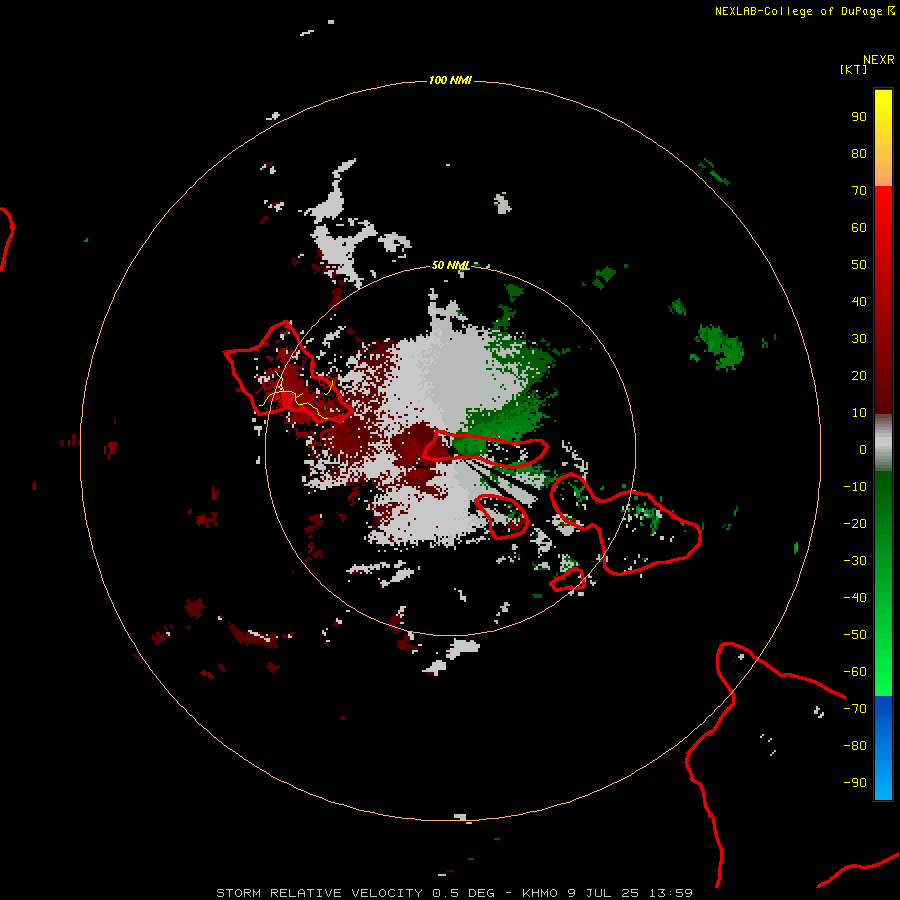Pick the gray zero-velocity colorbar segment
The image size is (900, 900).
(x=883, y=443)
